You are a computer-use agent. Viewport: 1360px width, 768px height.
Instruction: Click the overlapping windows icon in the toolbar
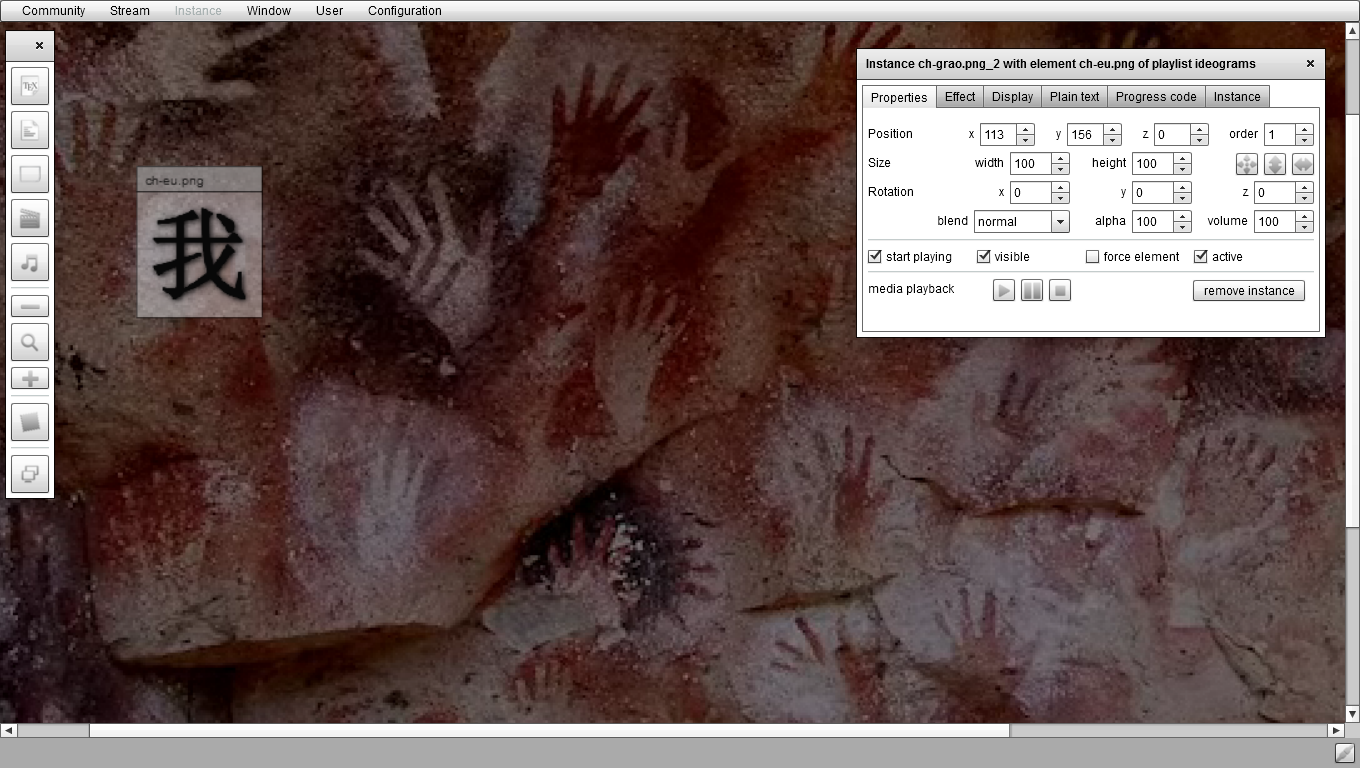click(x=30, y=474)
